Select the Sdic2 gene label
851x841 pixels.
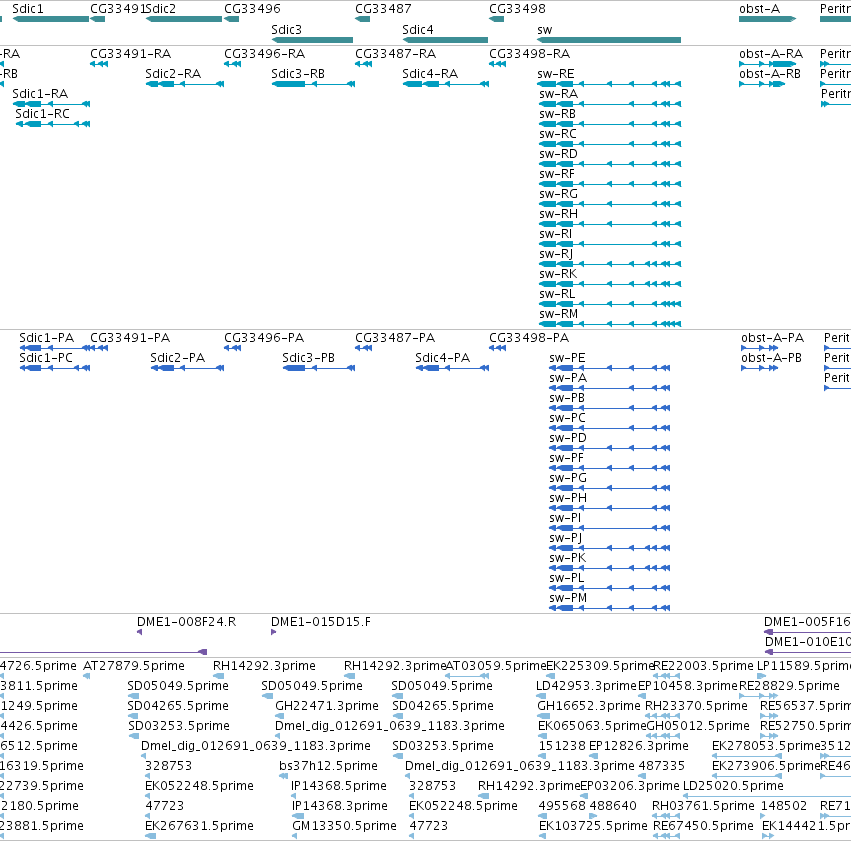click(x=161, y=9)
